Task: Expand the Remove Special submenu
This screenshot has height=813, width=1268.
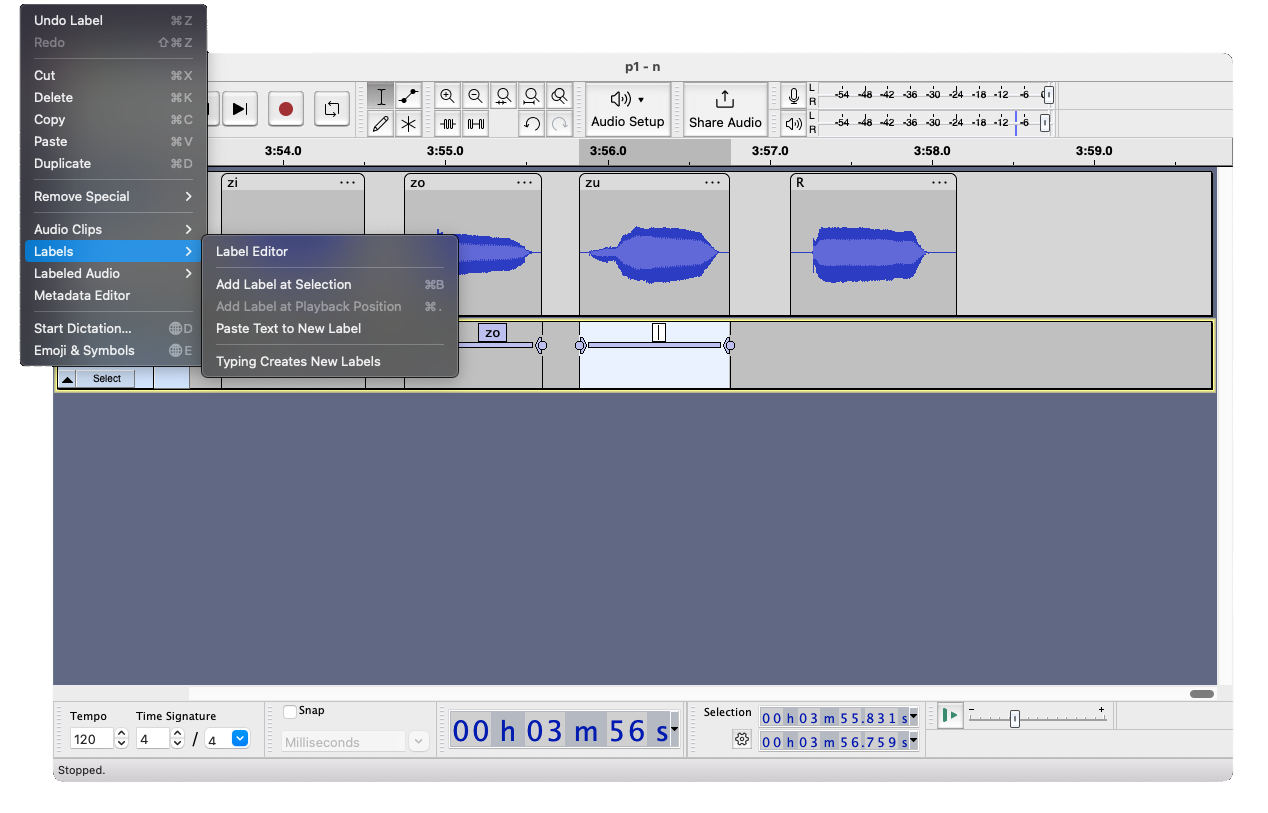Action: point(114,196)
